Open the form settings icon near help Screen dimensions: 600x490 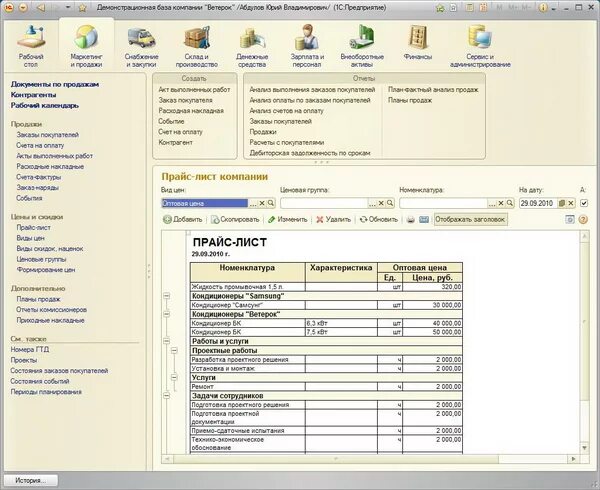(570, 220)
